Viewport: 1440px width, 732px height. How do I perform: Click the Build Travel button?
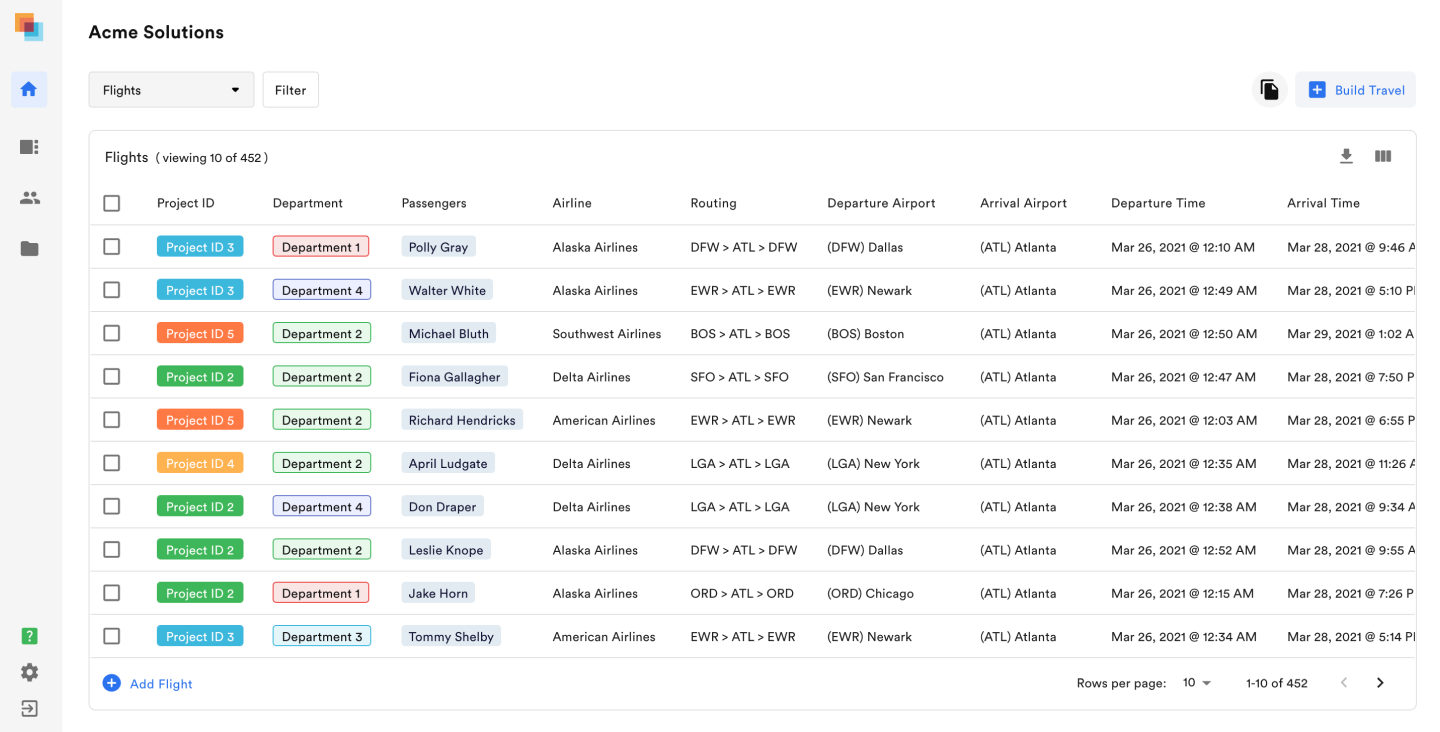(x=1355, y=90)
